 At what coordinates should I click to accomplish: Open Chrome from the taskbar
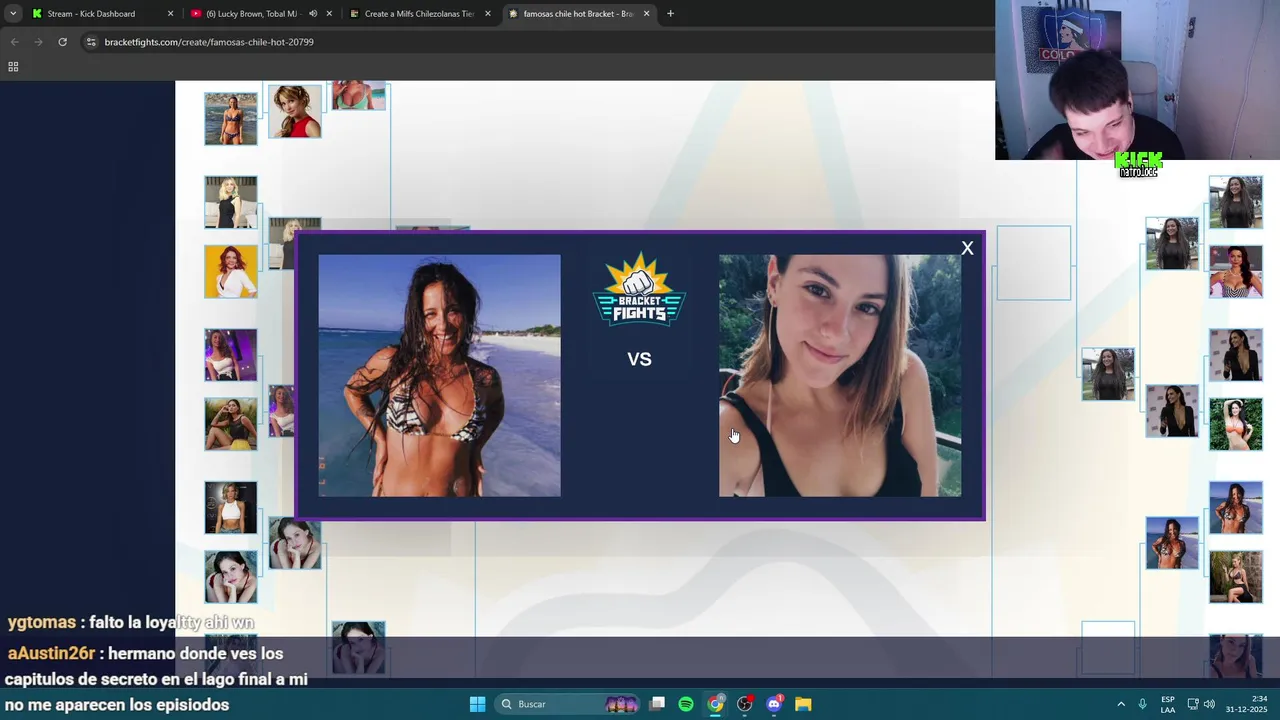(x=715, y=704)
